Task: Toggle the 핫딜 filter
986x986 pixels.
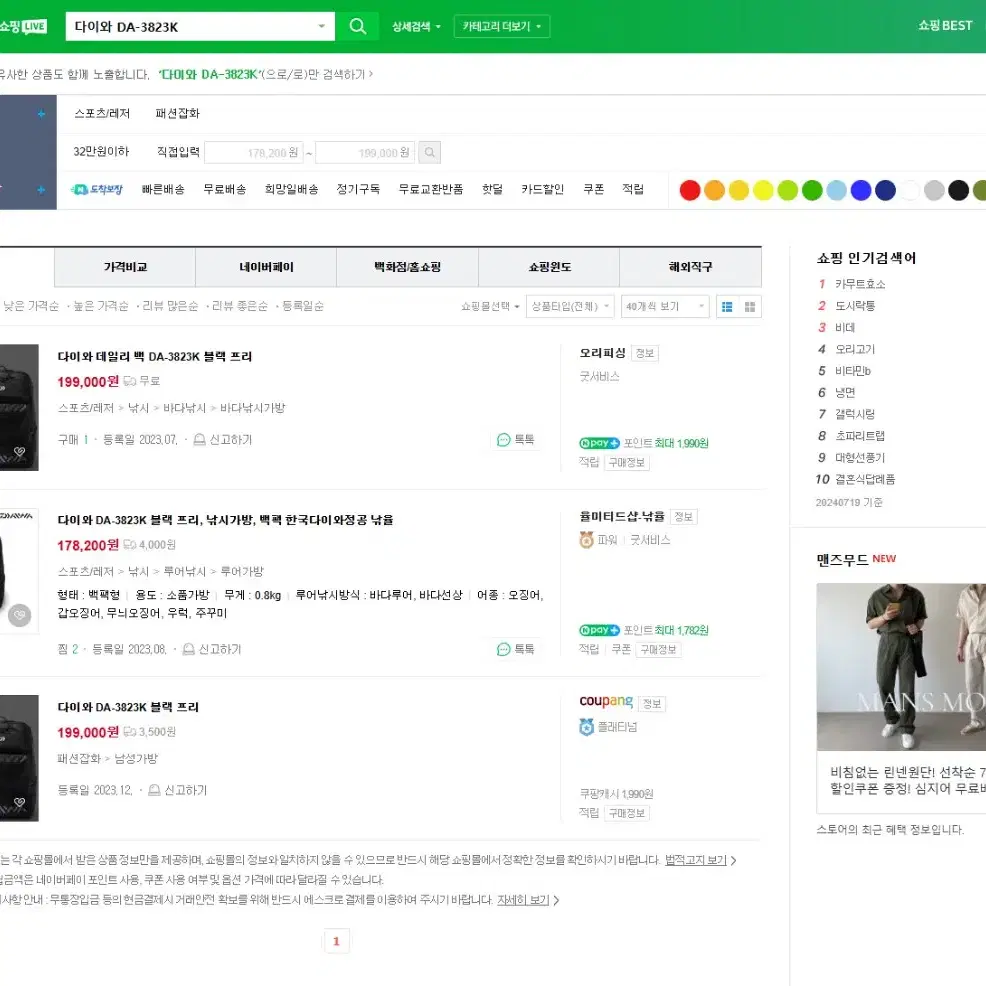Action: click(492, 189)
